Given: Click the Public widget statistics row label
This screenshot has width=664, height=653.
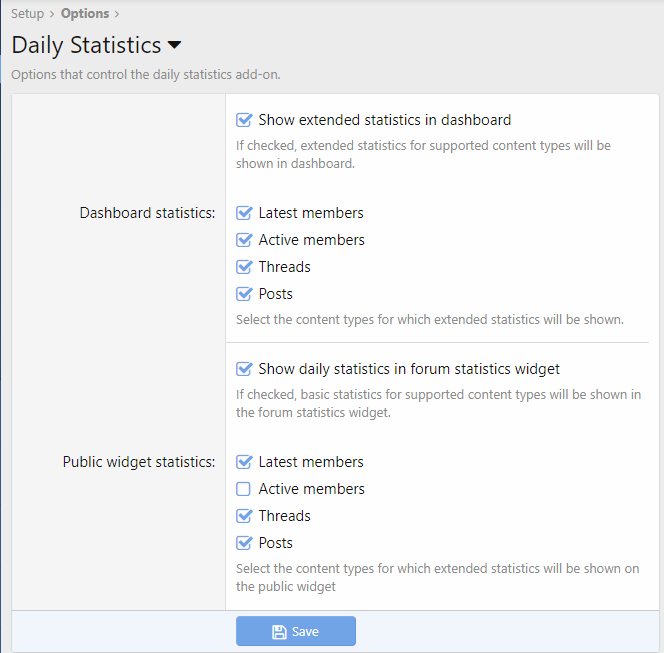Looking at the screenshot, I should click(139, 462).
